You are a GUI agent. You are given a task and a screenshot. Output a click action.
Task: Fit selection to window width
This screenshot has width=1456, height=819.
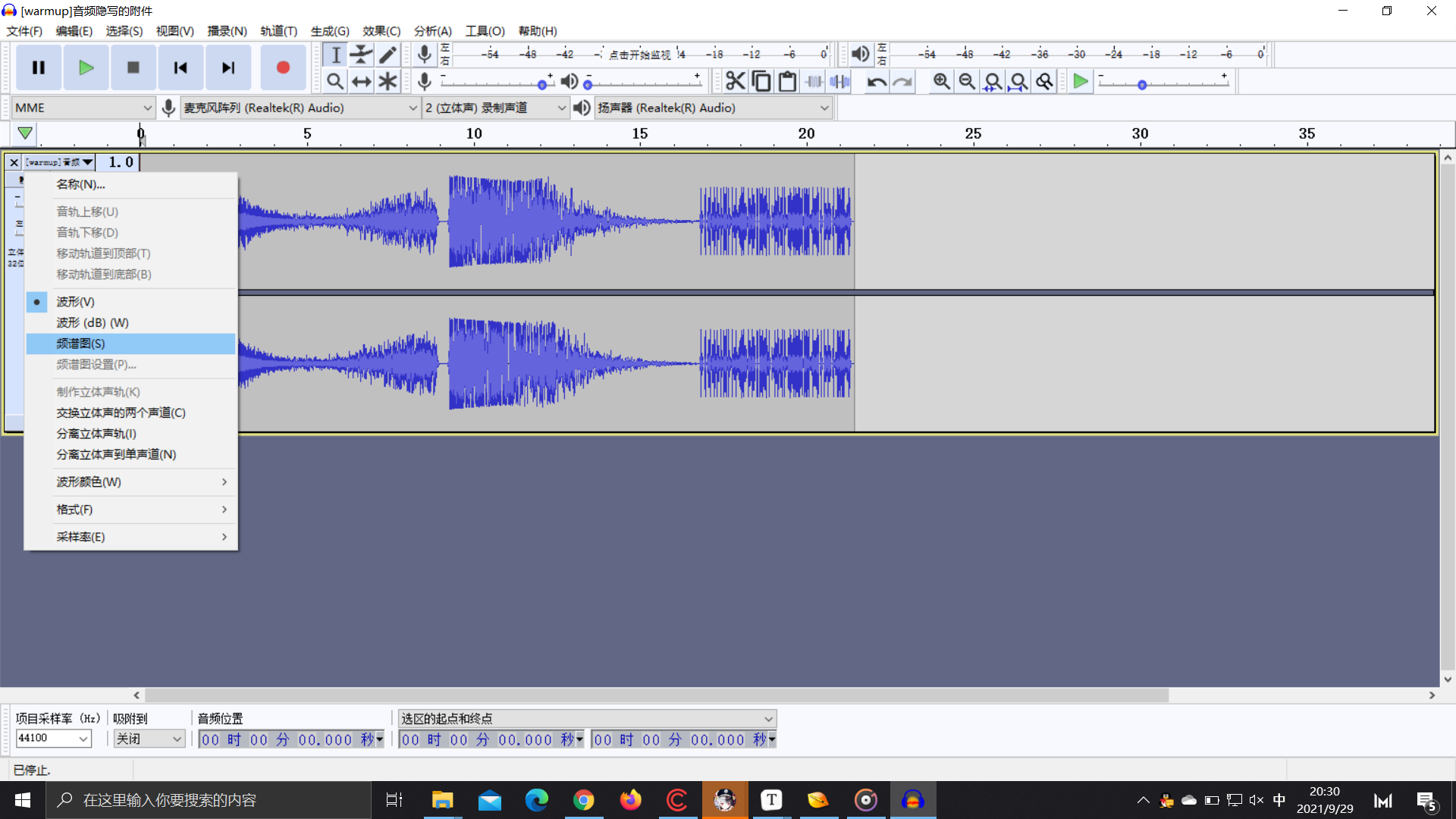(x=993, y=81)
